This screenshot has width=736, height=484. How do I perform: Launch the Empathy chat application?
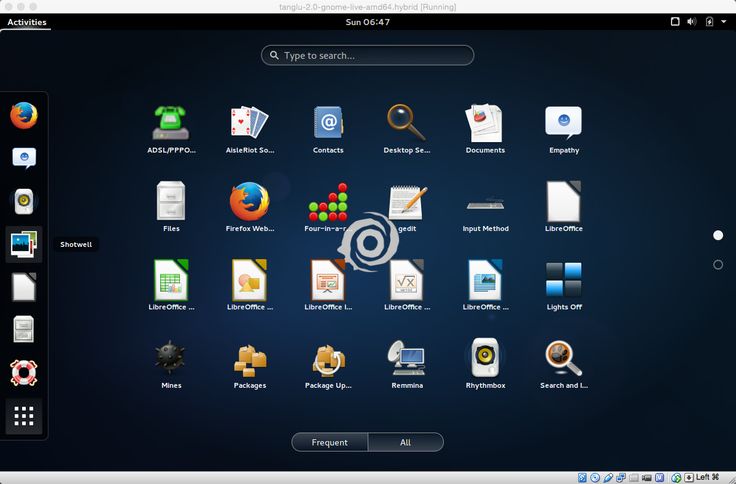point(564,123)
